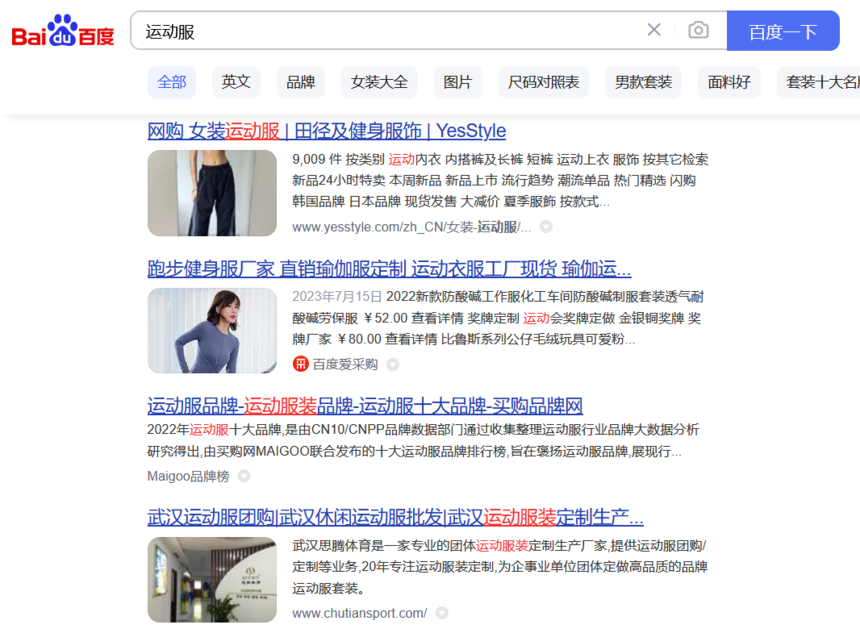The height and width of the screenshot is (633, 860).
Task: Select the 面料好 filter tab
Action: [729, 82]
